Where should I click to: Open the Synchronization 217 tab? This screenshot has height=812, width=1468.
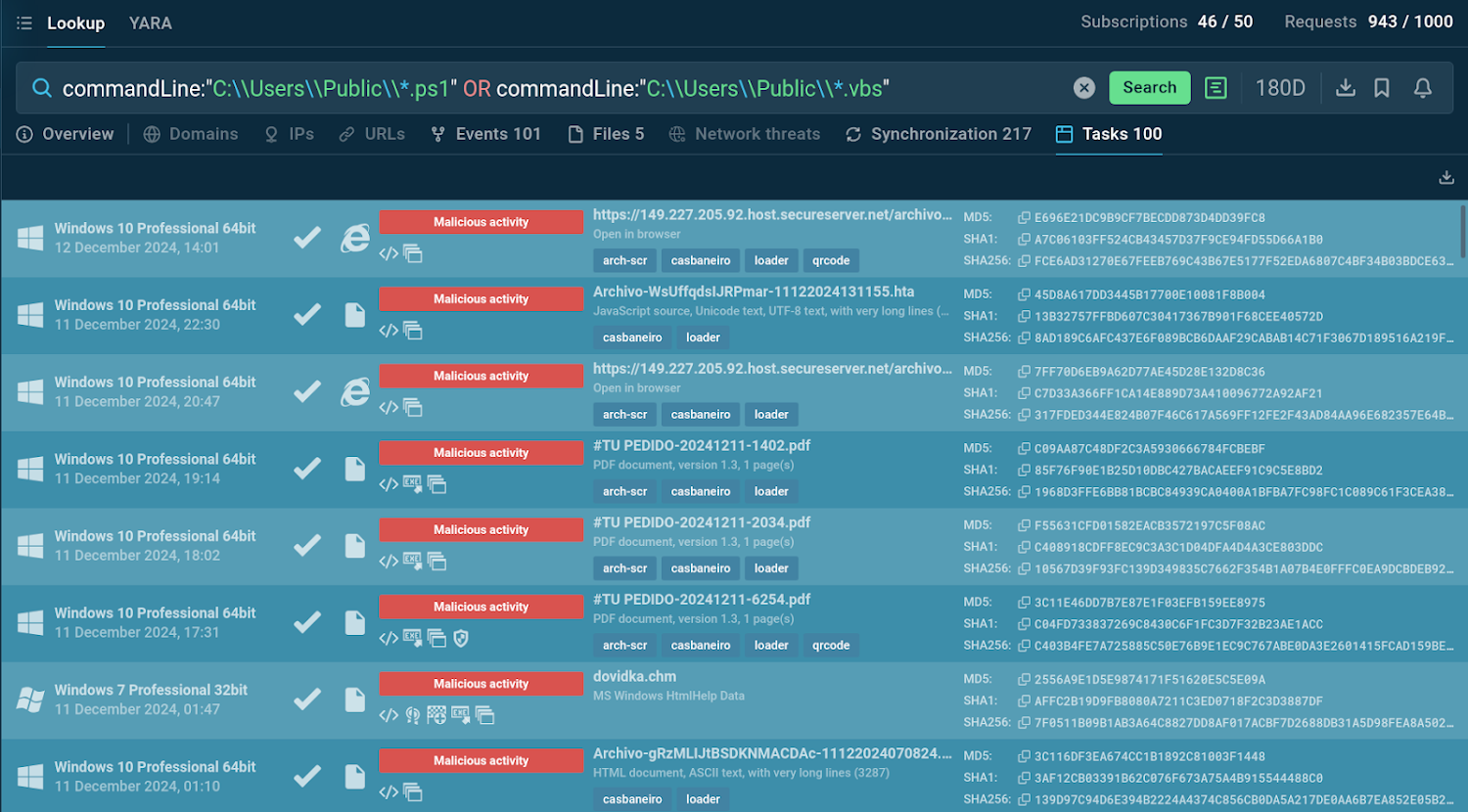[x=939, y=134]
